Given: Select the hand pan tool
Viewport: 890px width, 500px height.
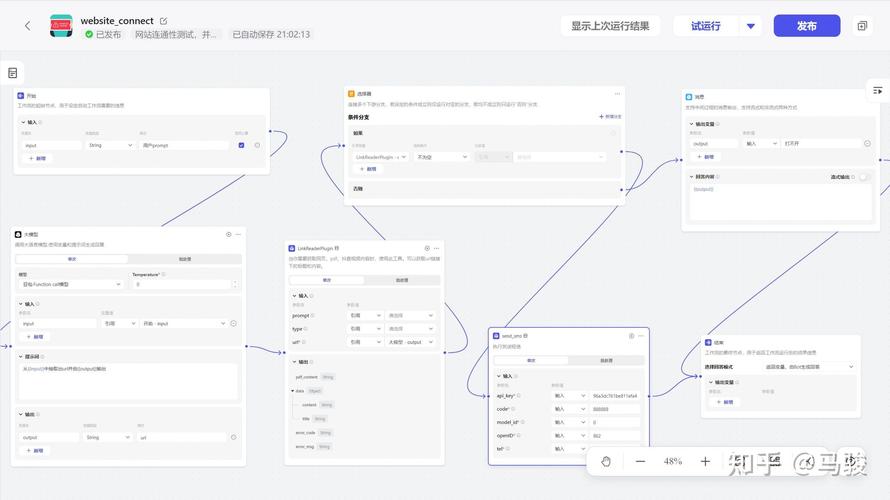Looking at the screenshot, I should pyautogui.click(x=606, y=461).
